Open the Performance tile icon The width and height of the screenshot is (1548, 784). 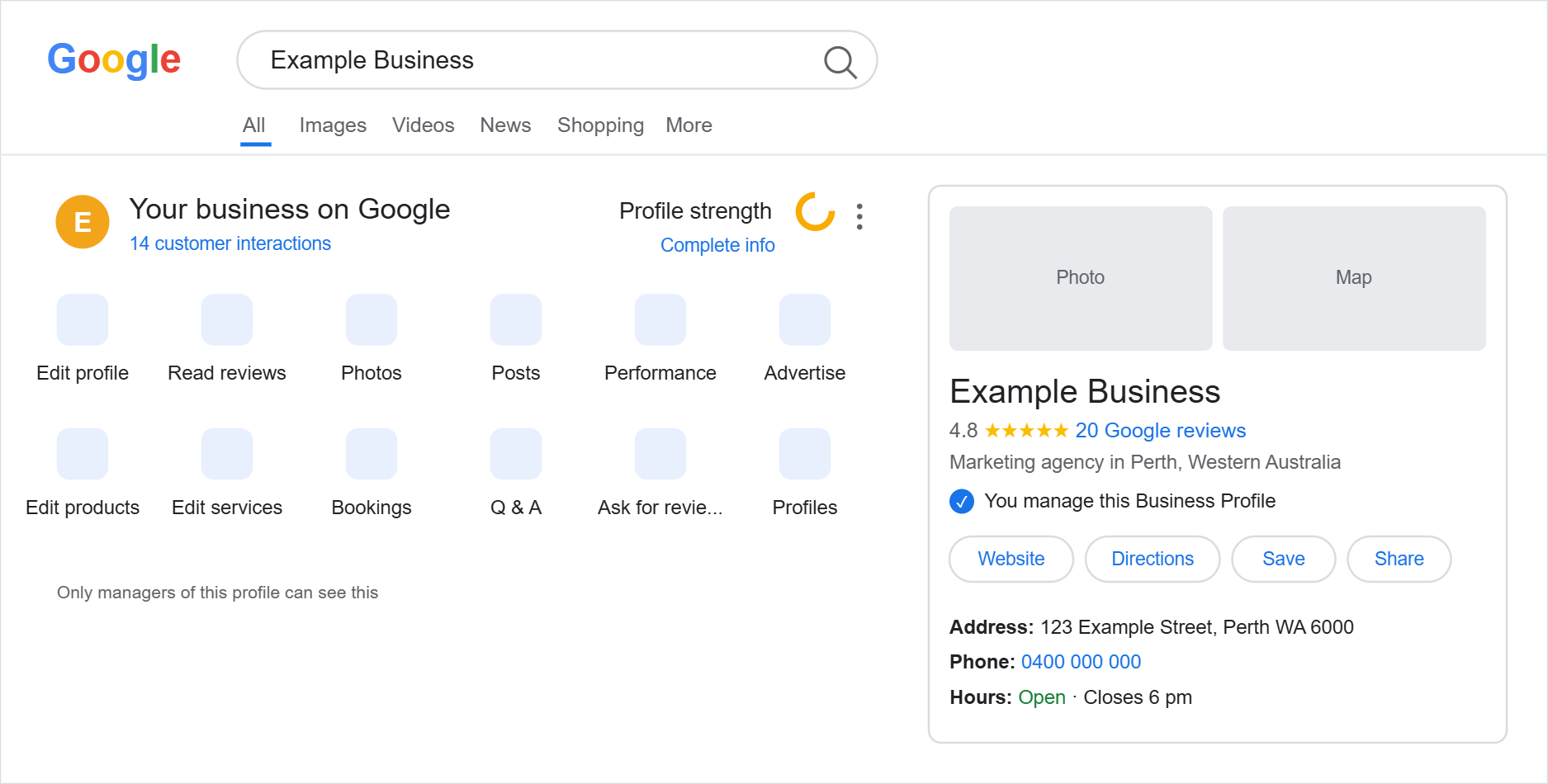660,319
